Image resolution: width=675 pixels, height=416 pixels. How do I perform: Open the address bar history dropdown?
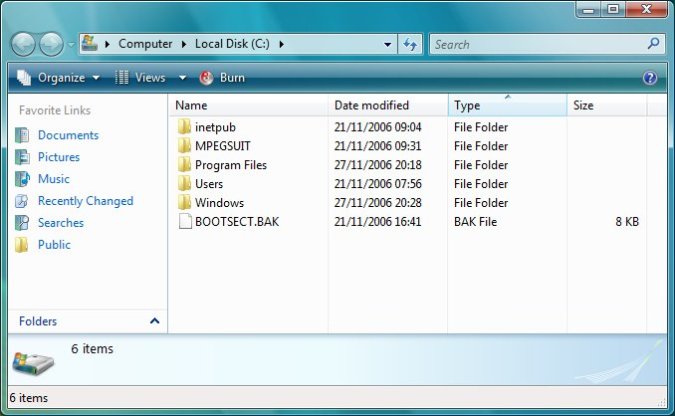[387, 44]
